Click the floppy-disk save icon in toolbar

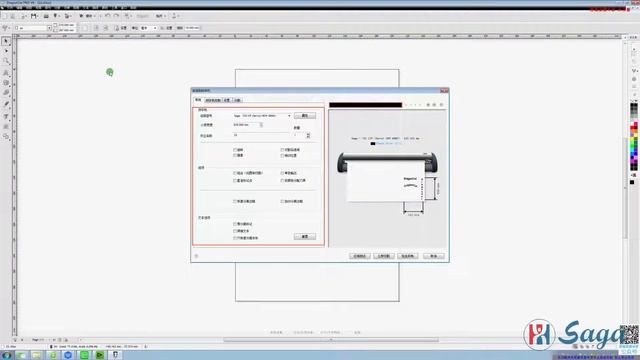[x=34, y=16]
